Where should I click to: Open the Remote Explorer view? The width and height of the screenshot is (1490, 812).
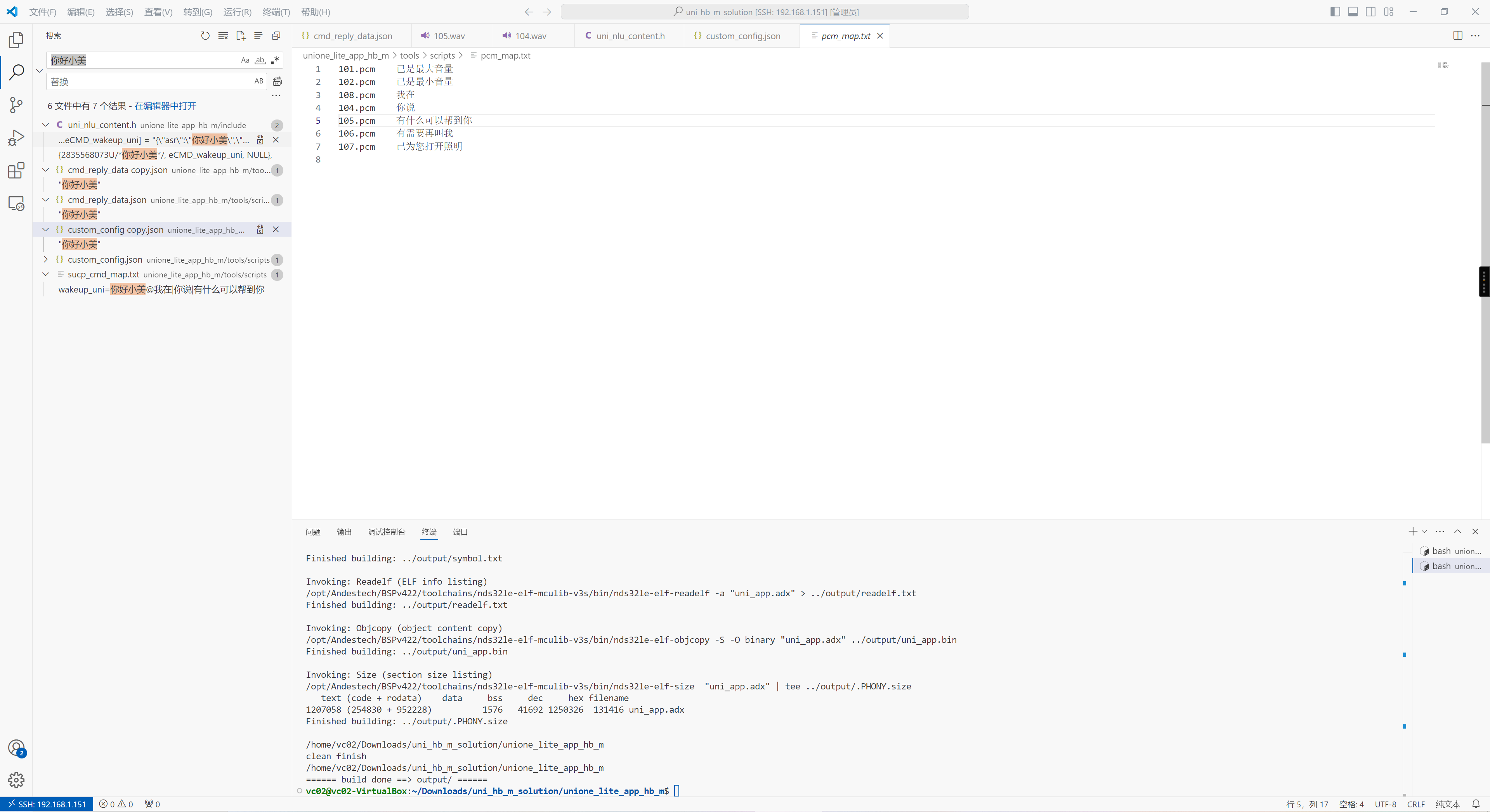(x=16, y=204)
